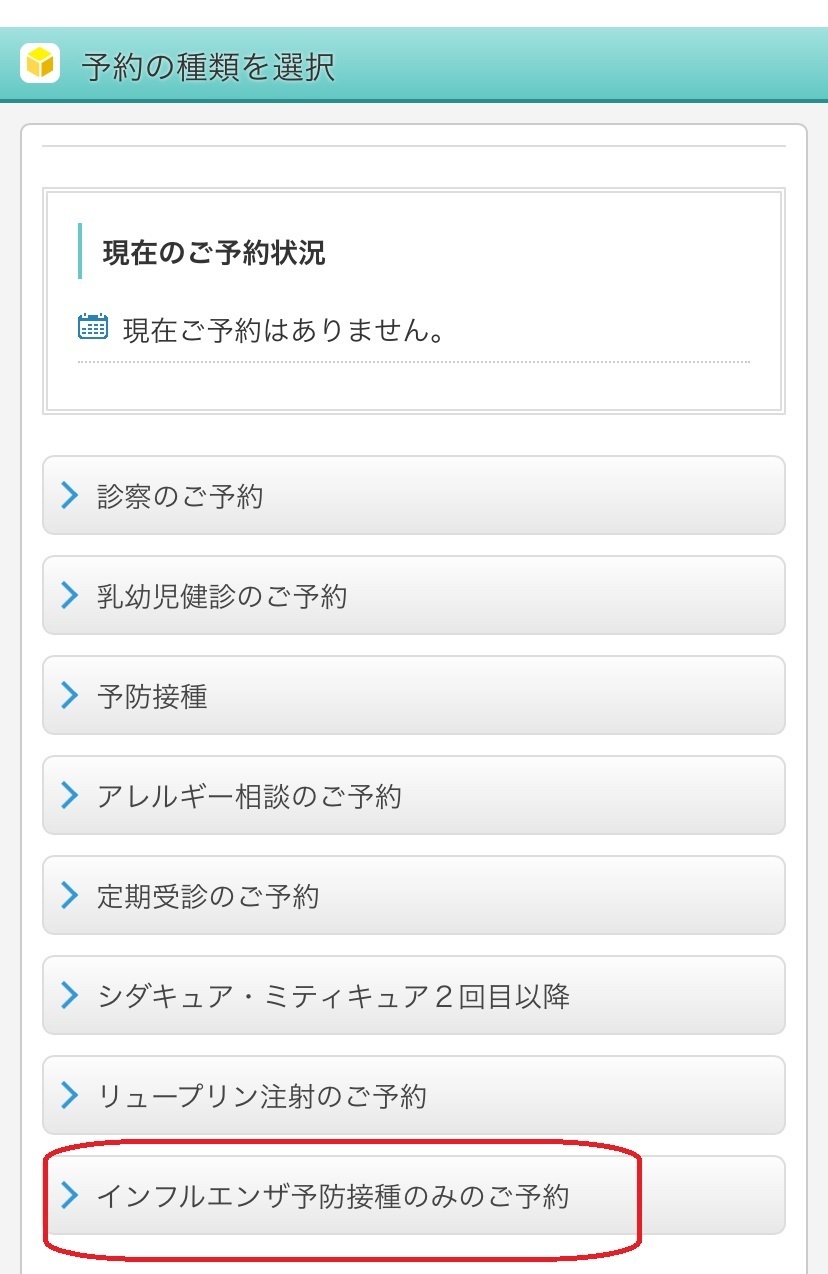The width and height of the screenshot is (828, 1274).
Task: Click the 現在のご予約状況 heading
Action: coord(214,252)
